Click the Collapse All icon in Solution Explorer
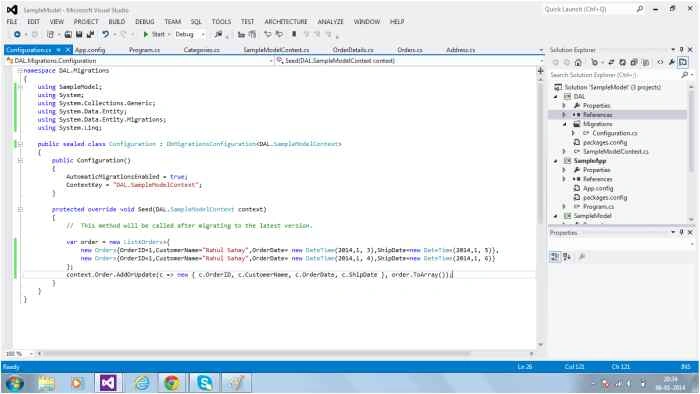 633,62
